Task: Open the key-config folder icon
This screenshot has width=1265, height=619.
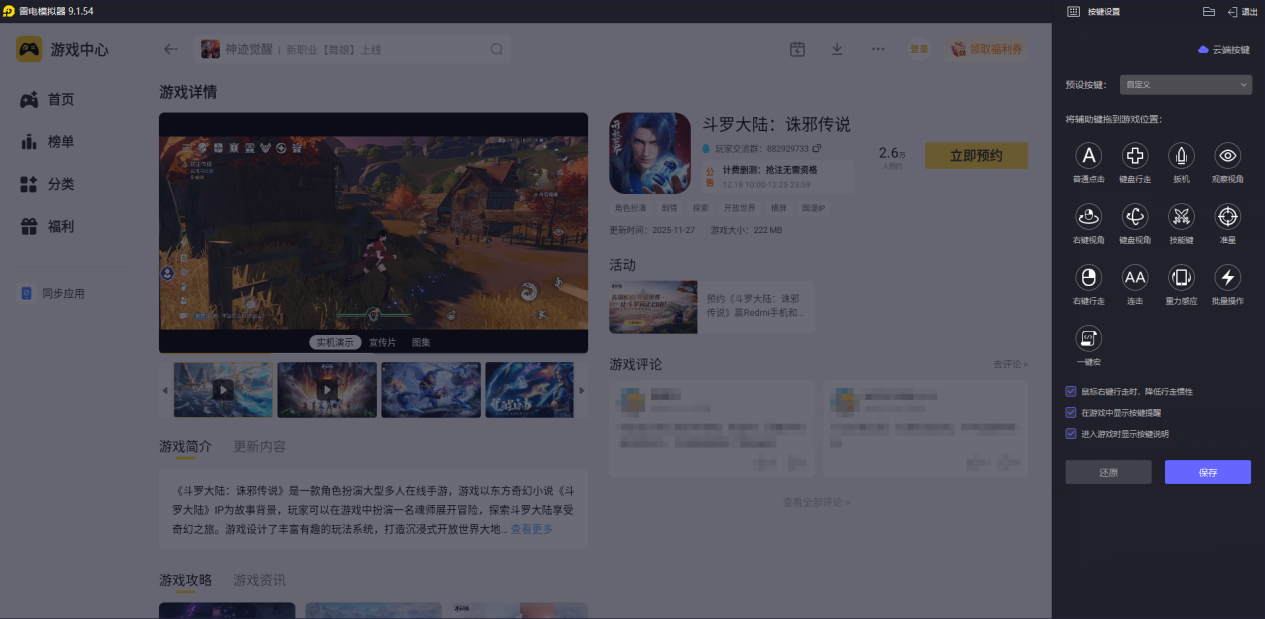Action: point(1209,11)
